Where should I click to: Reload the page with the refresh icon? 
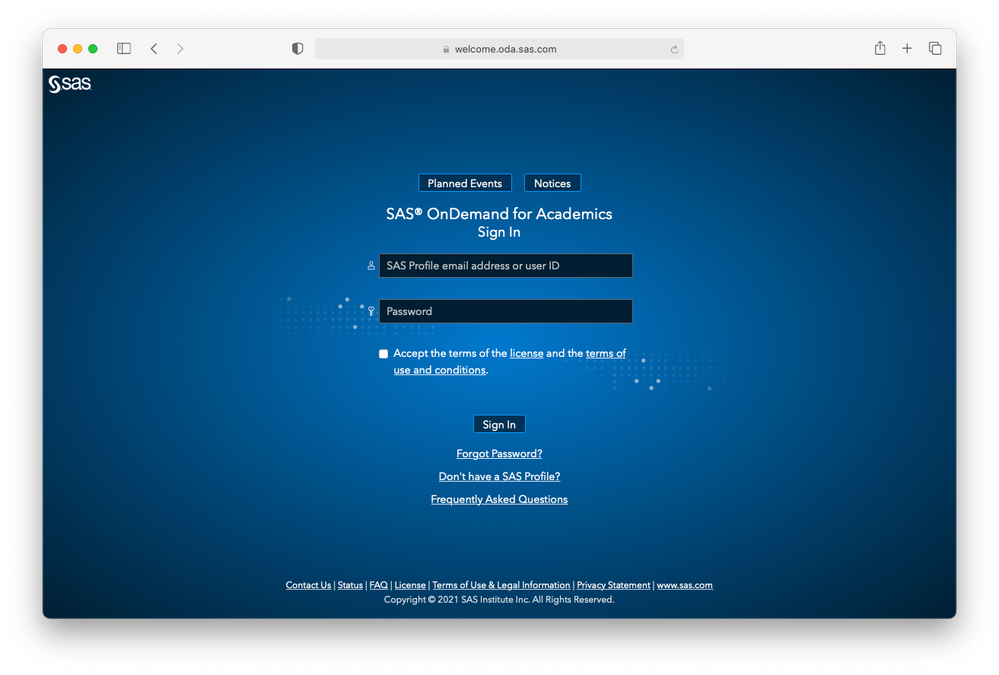[674, 49]
